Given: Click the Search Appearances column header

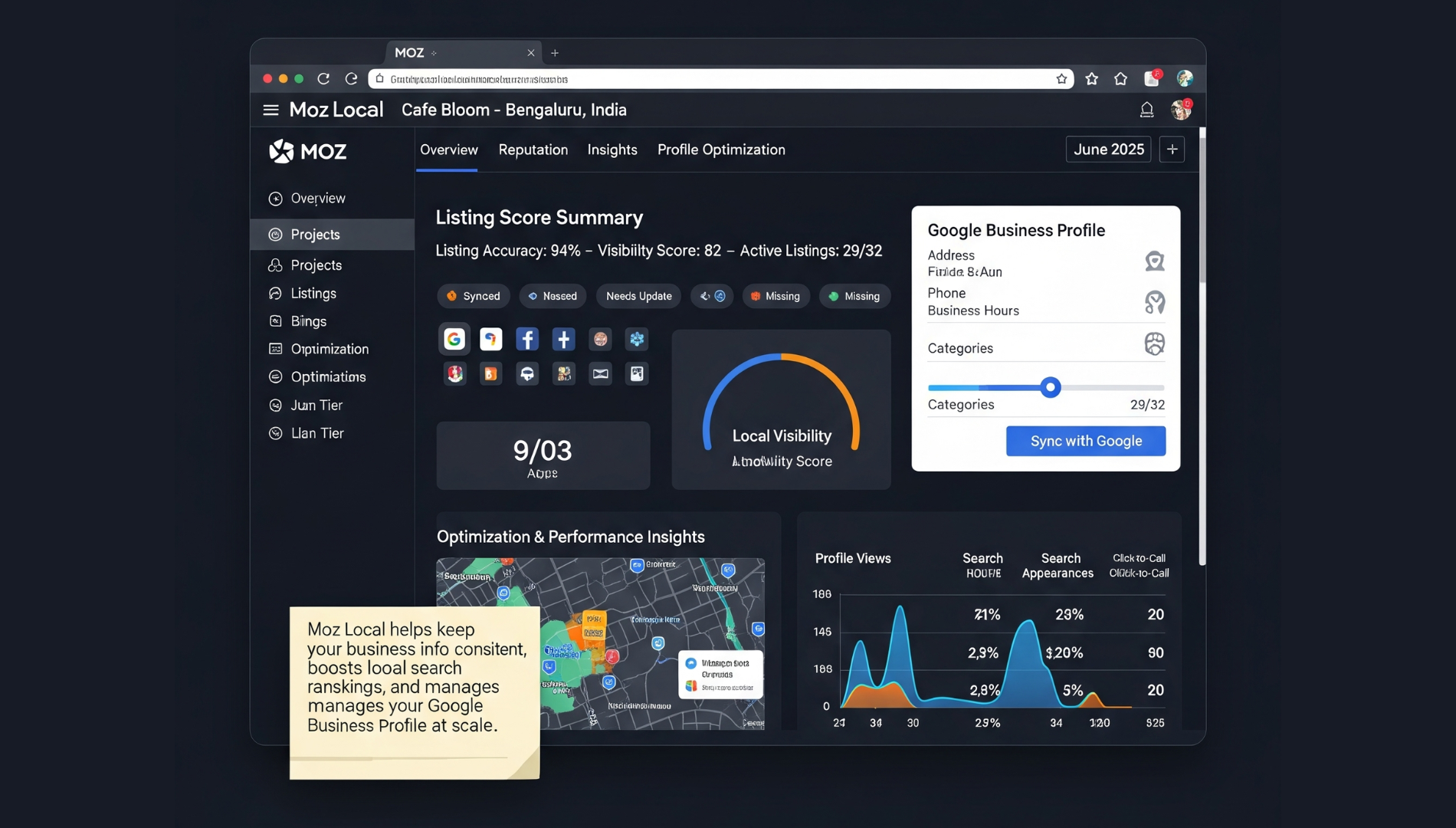Looking at the screenshot, I should click(1058, 566).
